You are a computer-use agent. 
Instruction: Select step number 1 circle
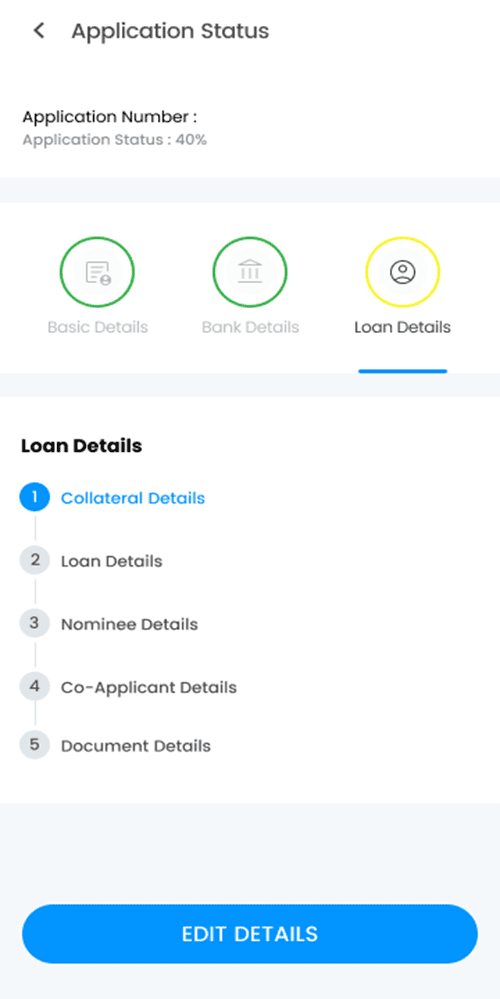[x=35, y=497]
